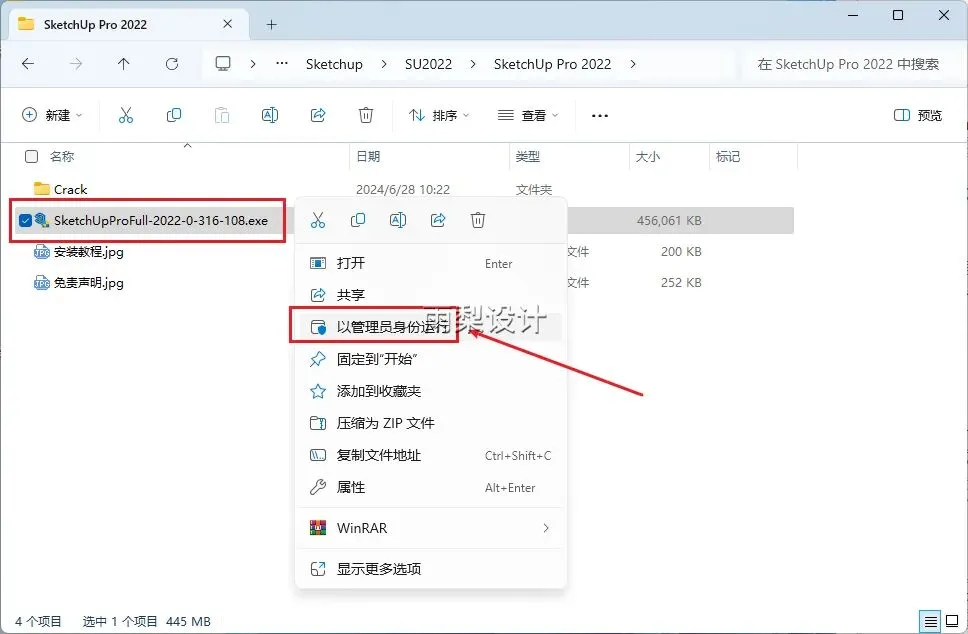
Task: Click the This PC monitor icon in the address bar
Action: (x=223, y=64)
